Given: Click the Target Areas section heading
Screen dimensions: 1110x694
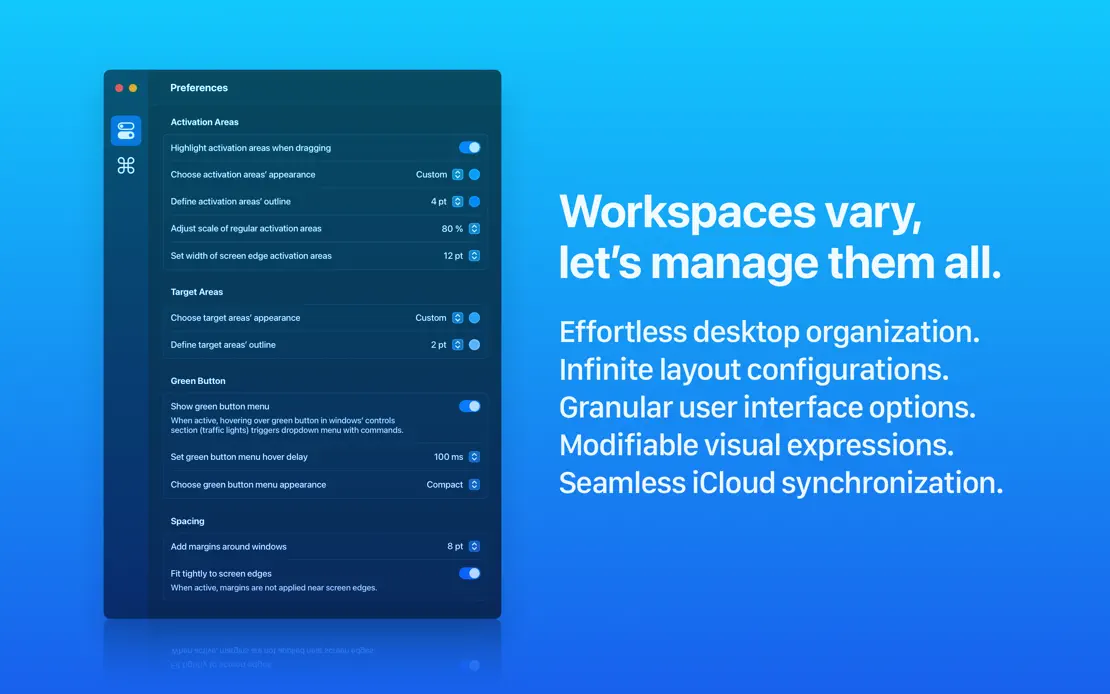Looking at the screenshot, I should 197,292.
